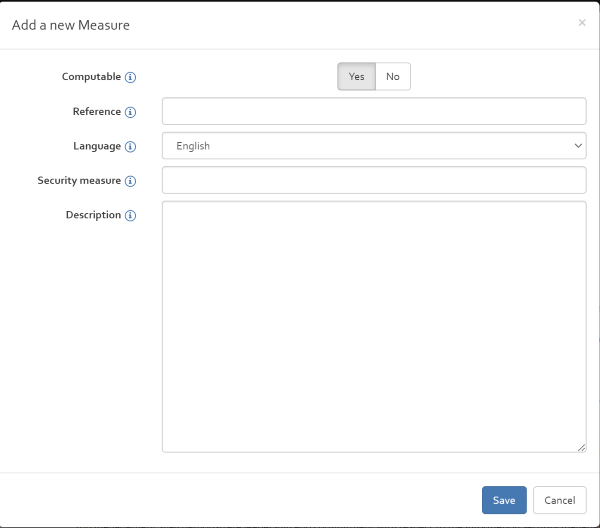Viewport: 600px width, 528px height.
Task: Click the Description field label
Action: pos(93,215)
